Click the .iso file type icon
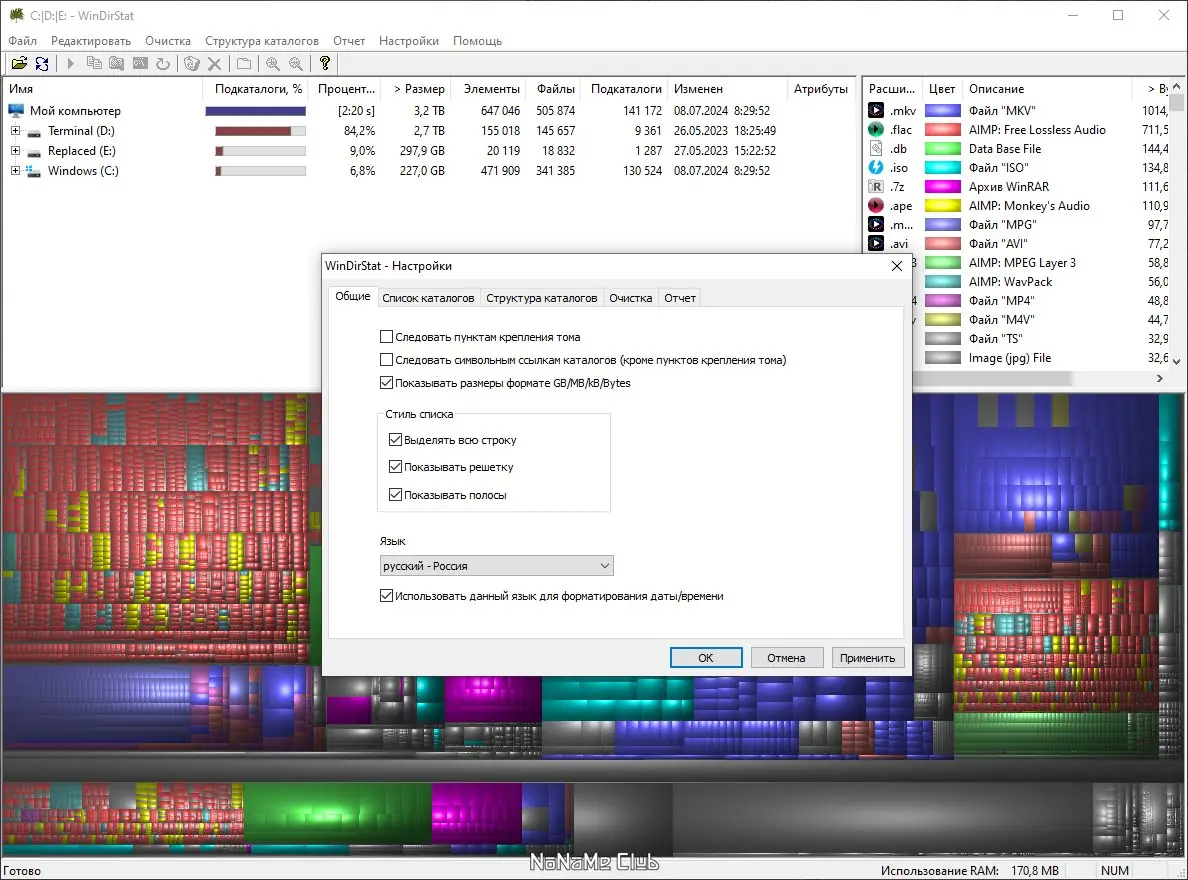The width and height of the screenshot is (1188, 880). pyautogui.click(x=876, y=168)
